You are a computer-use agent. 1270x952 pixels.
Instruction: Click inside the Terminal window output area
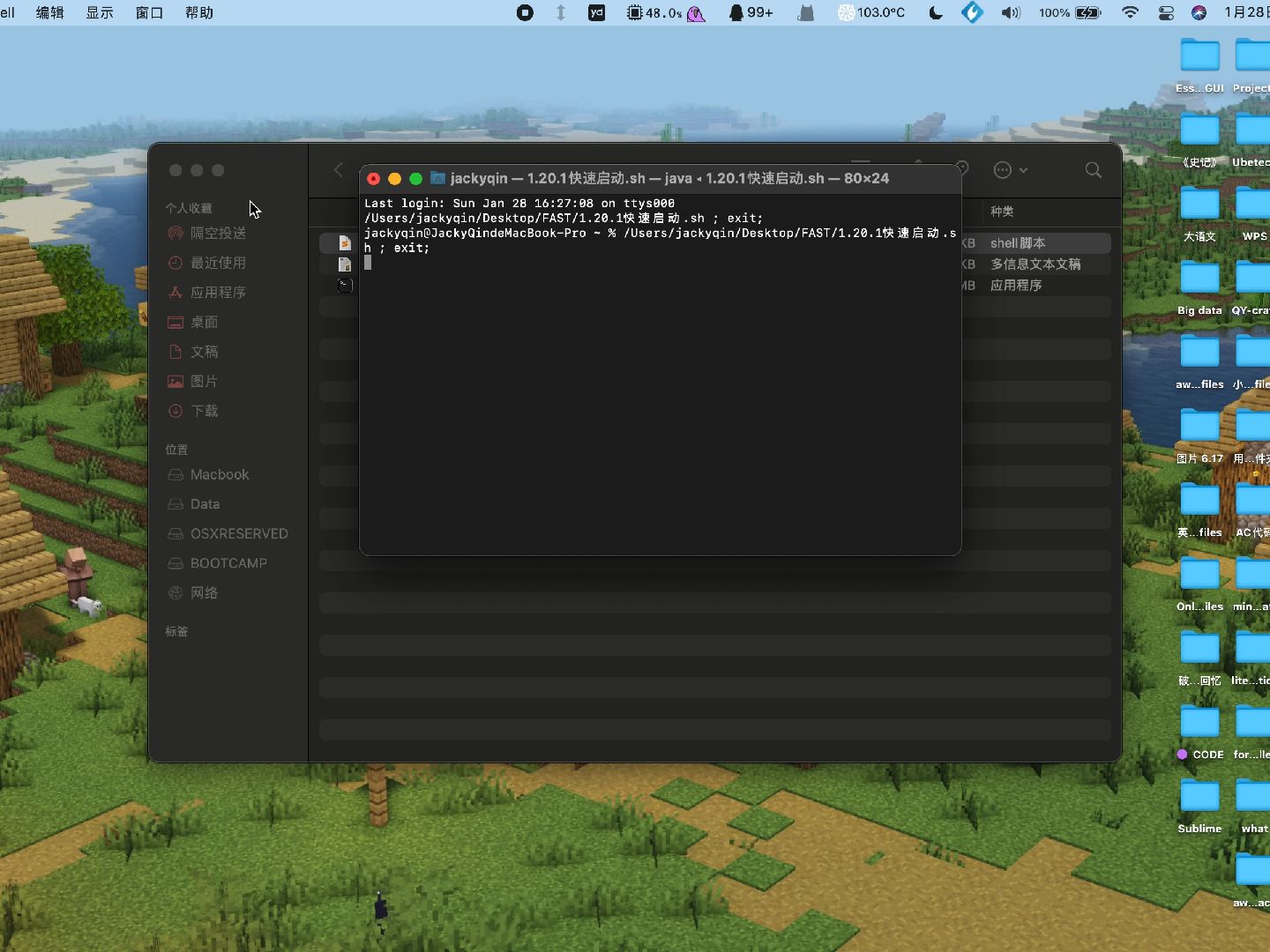[660, 397]
